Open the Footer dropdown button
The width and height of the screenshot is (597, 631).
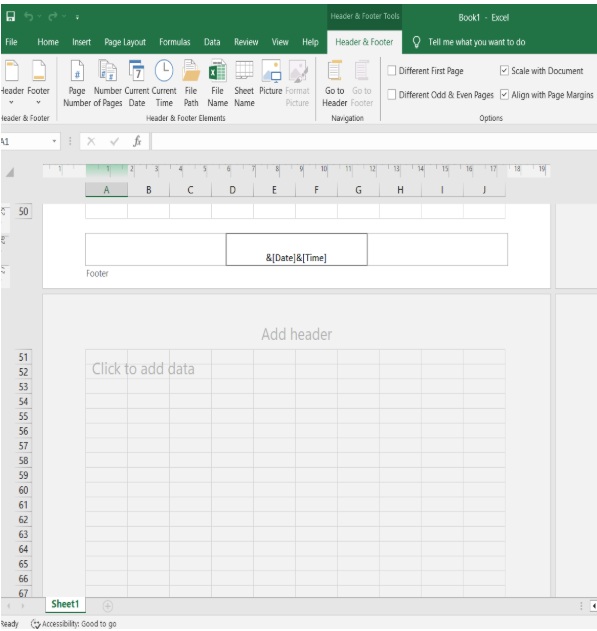point(39,83)
